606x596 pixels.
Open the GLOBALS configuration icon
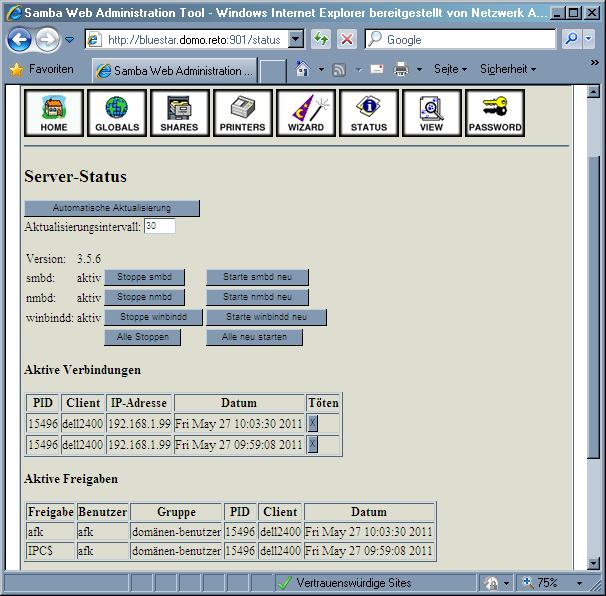point(117,112)
